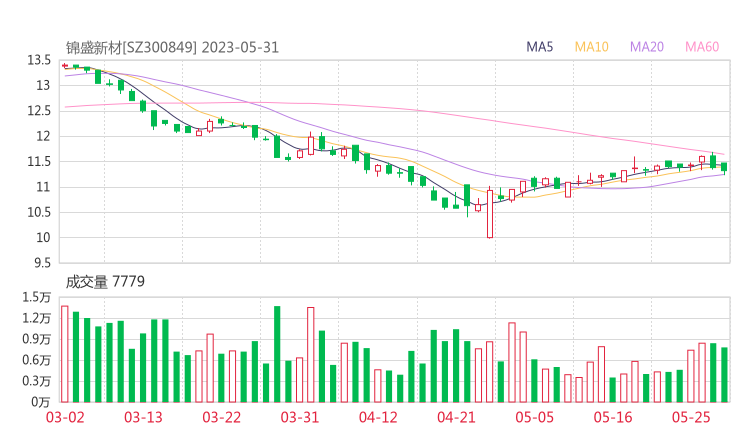740x440 pixels.
Task: Click the 11.5 price axis label
Action: coord(39,162)
